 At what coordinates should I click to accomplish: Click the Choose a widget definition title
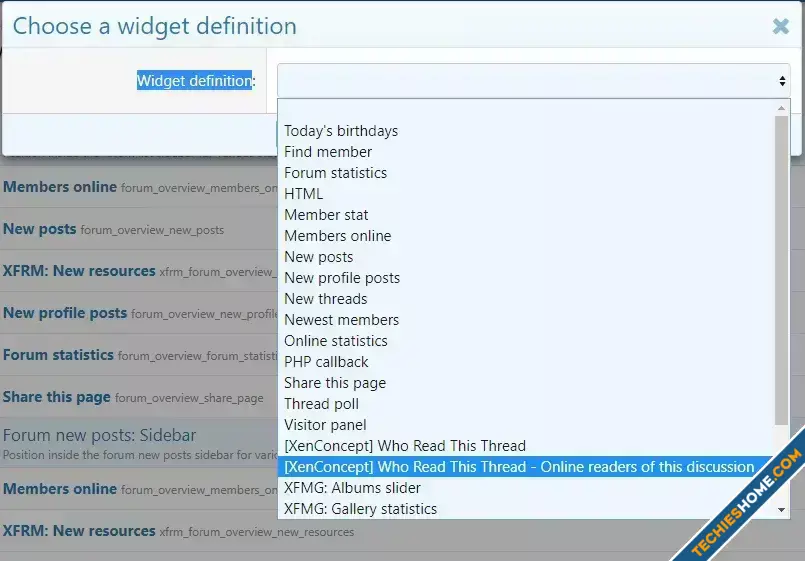tap(155, 26)
